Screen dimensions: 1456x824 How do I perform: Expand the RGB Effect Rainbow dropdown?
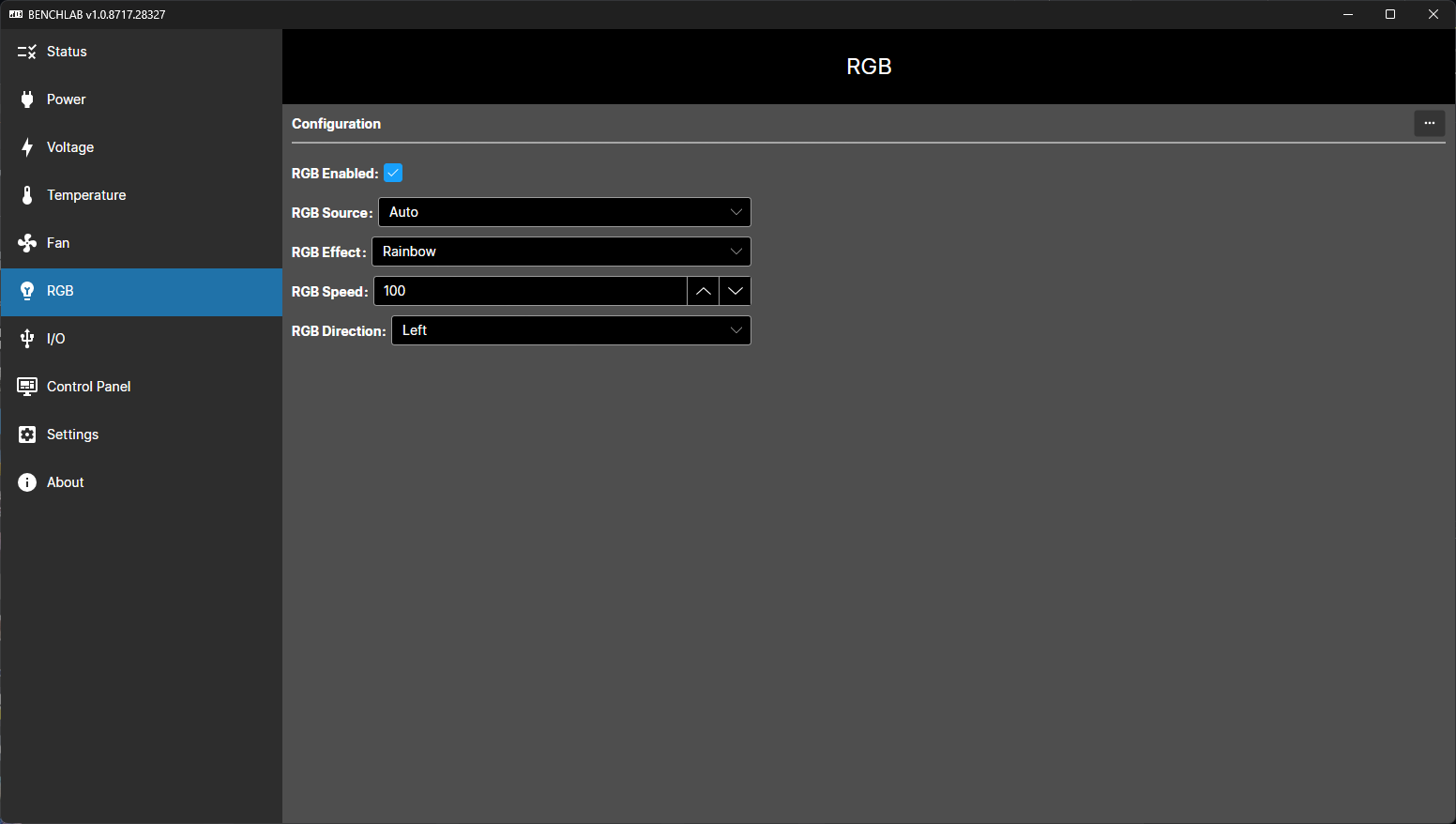(561, 252)
